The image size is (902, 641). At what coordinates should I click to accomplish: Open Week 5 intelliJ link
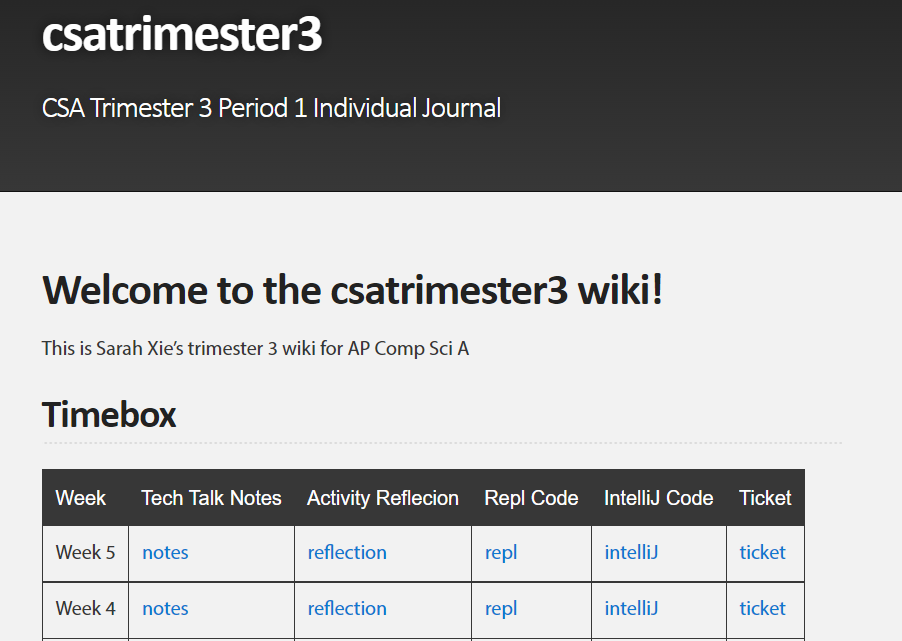click(x=631, y=553)
